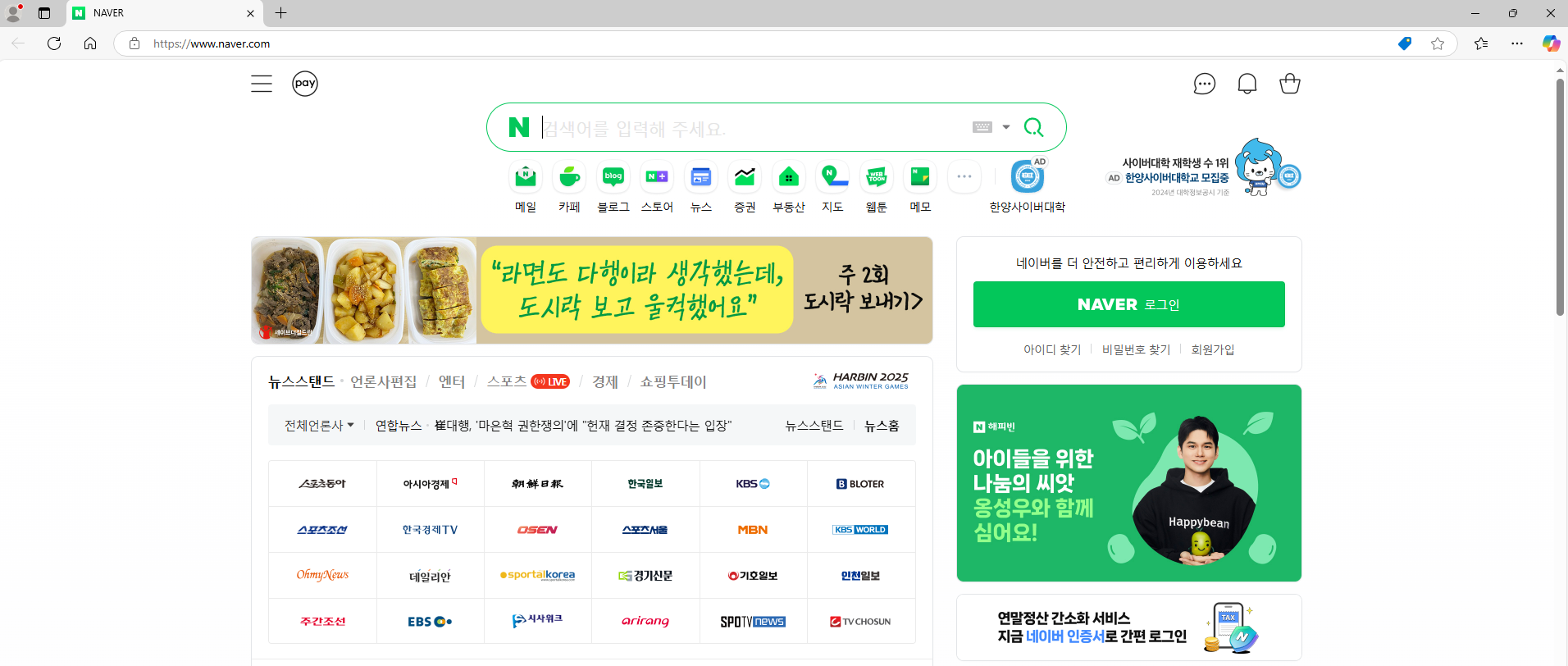Open the 한국일보 press logo
Image resolution: width=1568 pixels, height=666 pixels.
pyautogui.click(x=645, y=484)
